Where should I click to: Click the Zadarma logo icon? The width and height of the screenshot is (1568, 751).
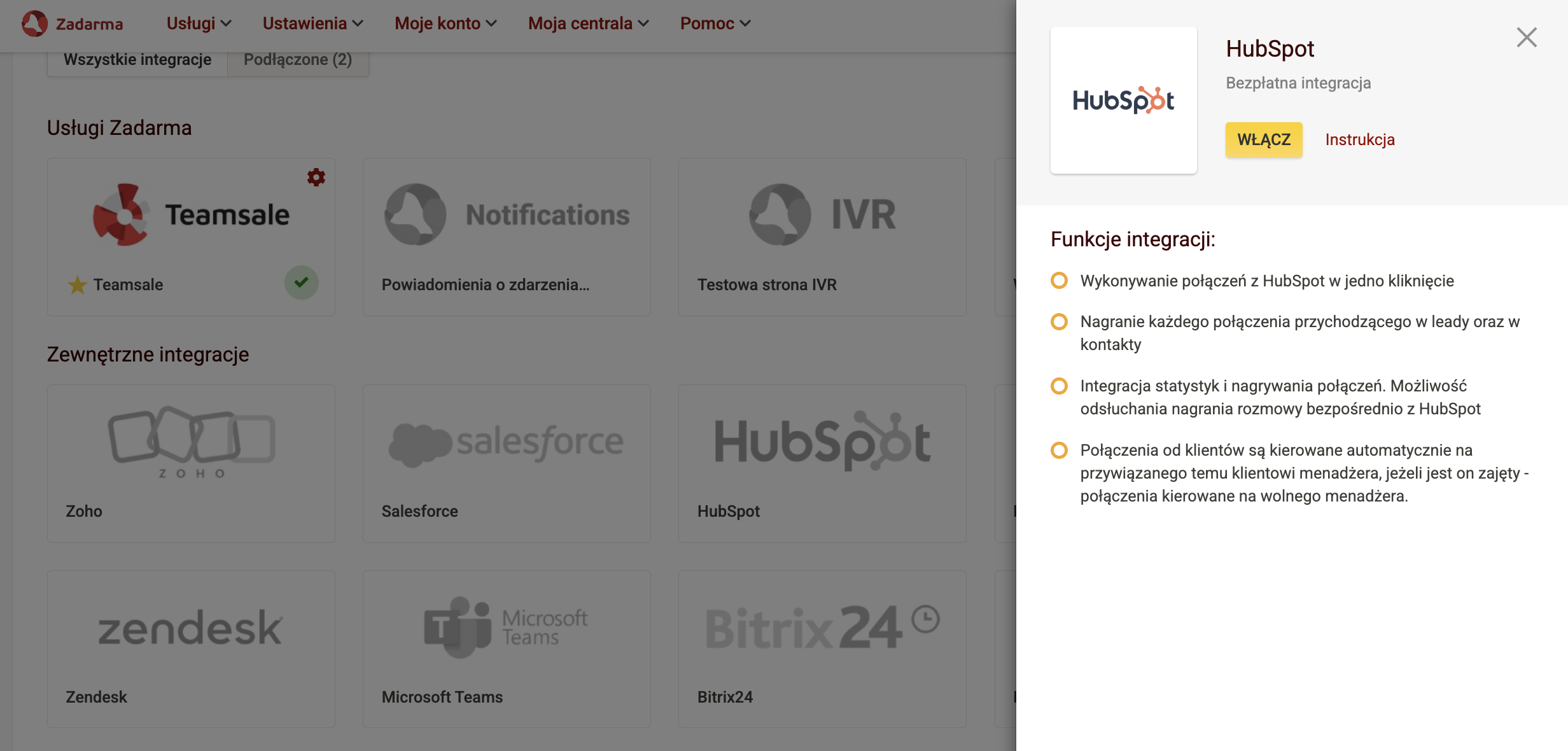click(x=34, y=24)
